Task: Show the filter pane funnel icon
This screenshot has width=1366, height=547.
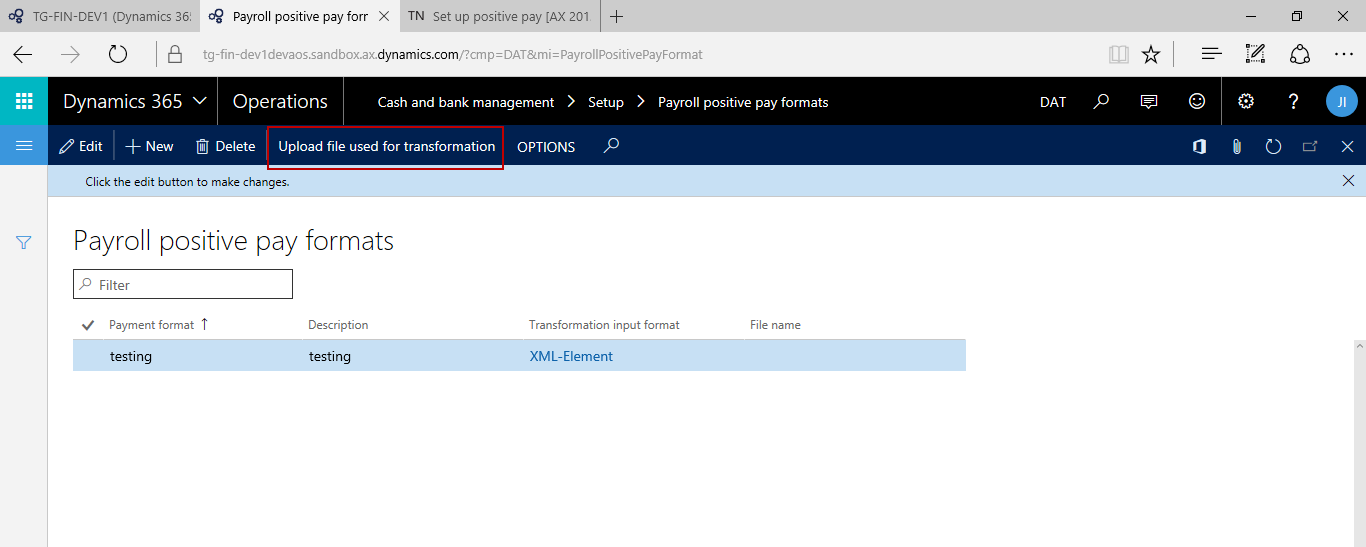Action: tap(24, 243)
